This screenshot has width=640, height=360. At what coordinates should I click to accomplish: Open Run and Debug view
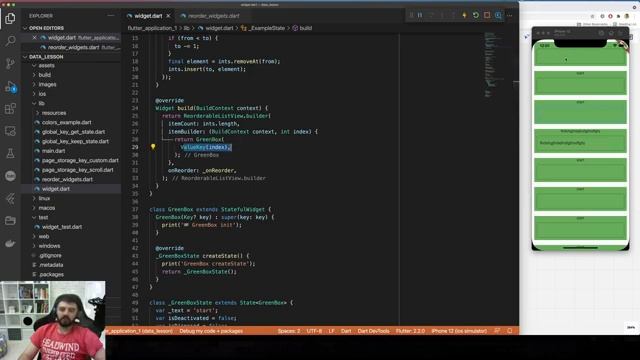point(10,87)
